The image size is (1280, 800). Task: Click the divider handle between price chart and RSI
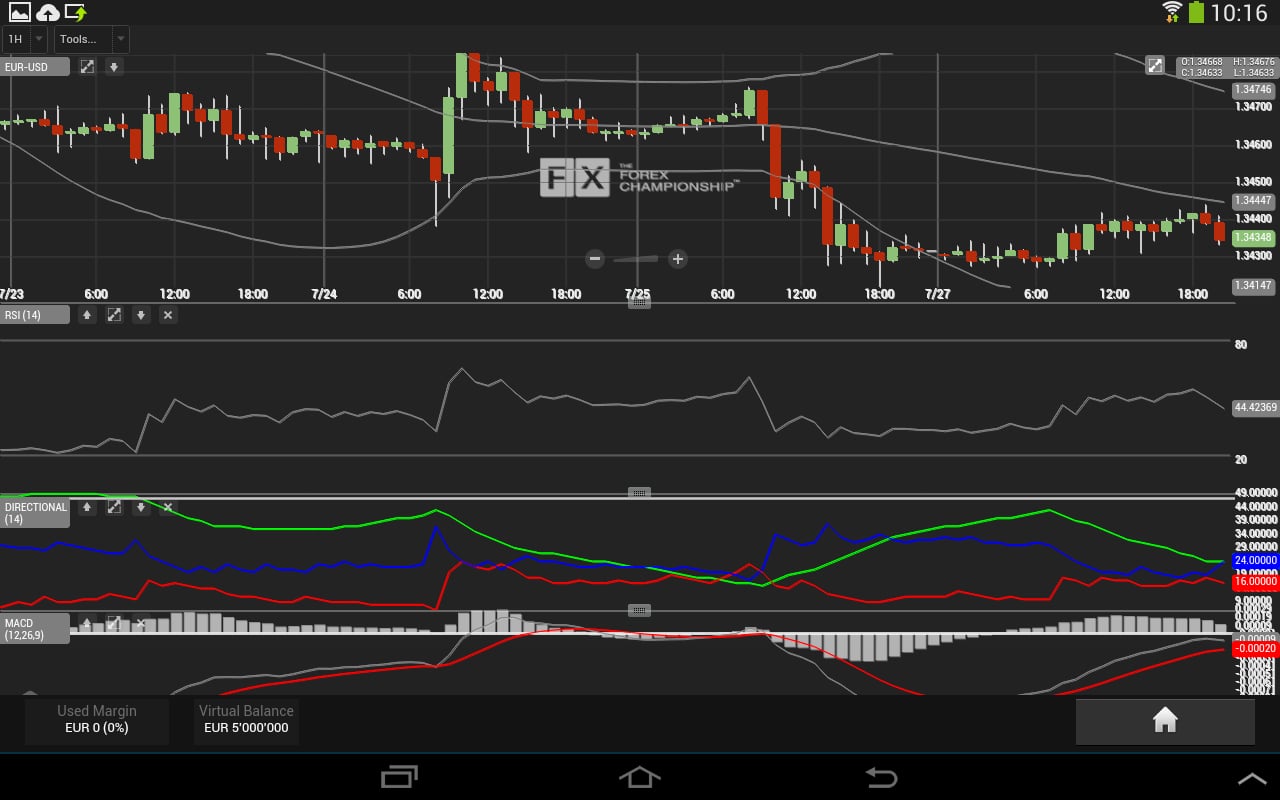click(x=639, y=302)
